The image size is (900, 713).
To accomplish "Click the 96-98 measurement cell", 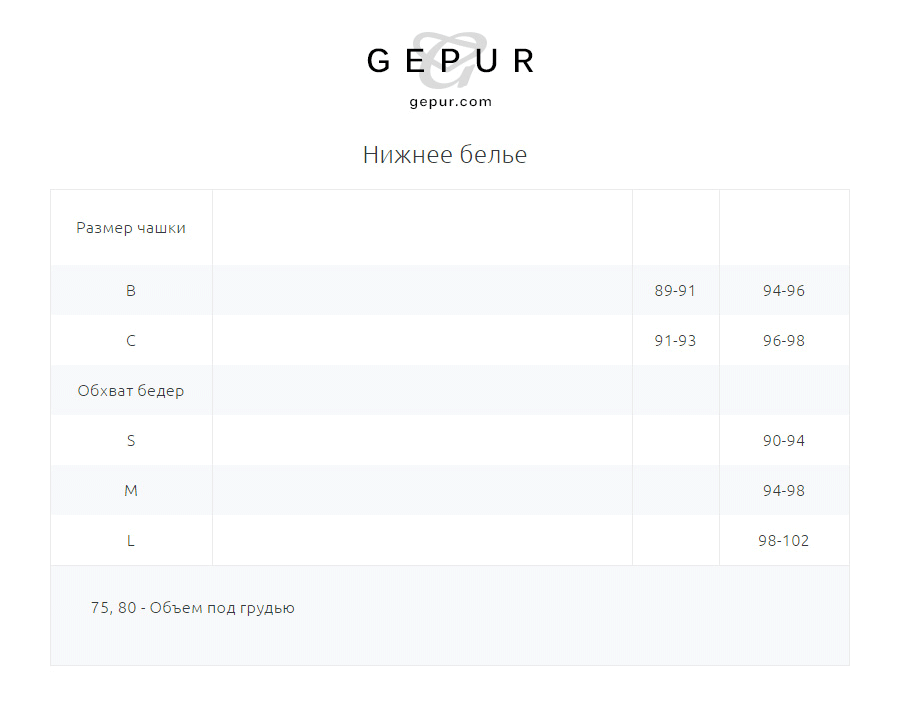I will click(x=783, y=341).
